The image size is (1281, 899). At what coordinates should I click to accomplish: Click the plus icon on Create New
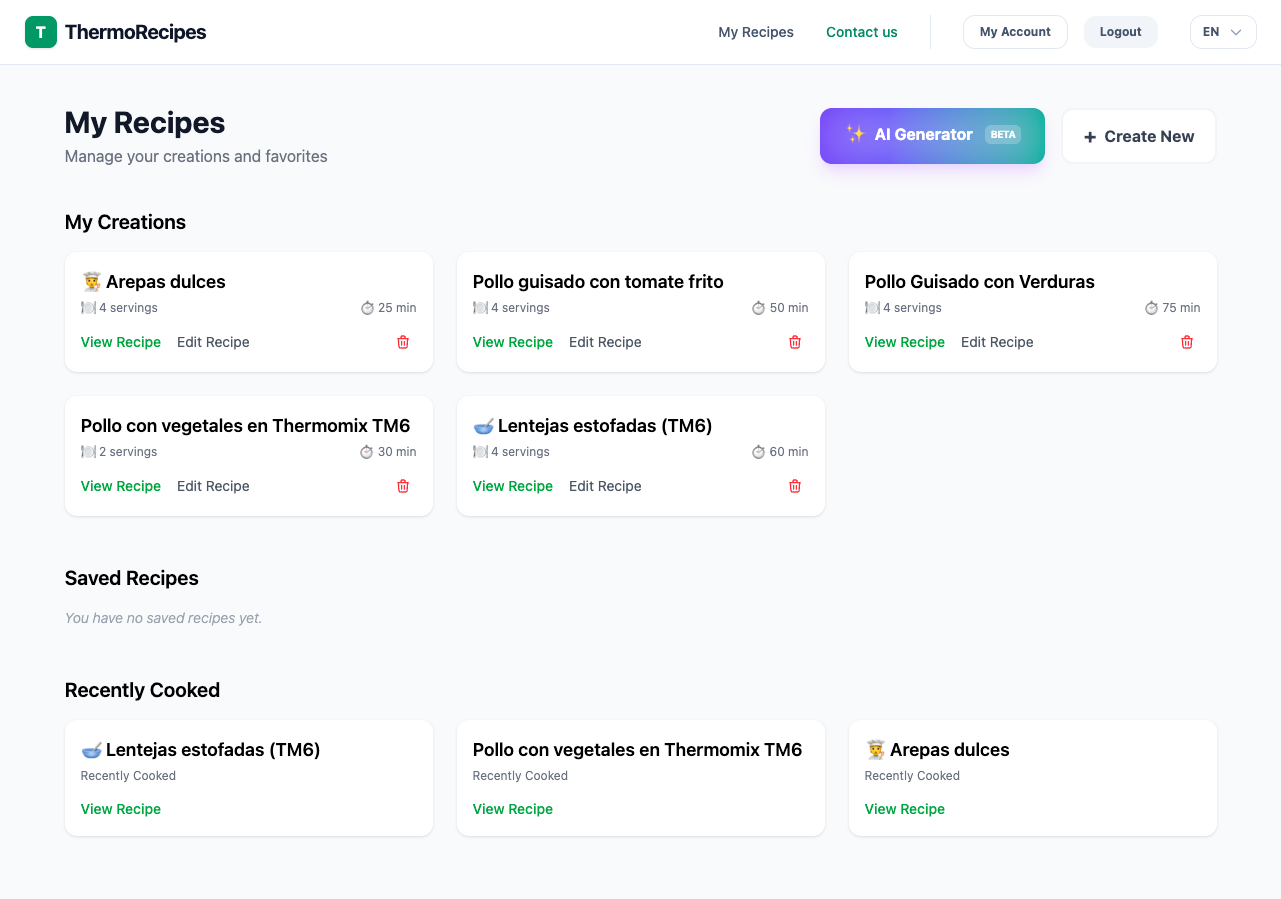click(x=1090, y=137)
